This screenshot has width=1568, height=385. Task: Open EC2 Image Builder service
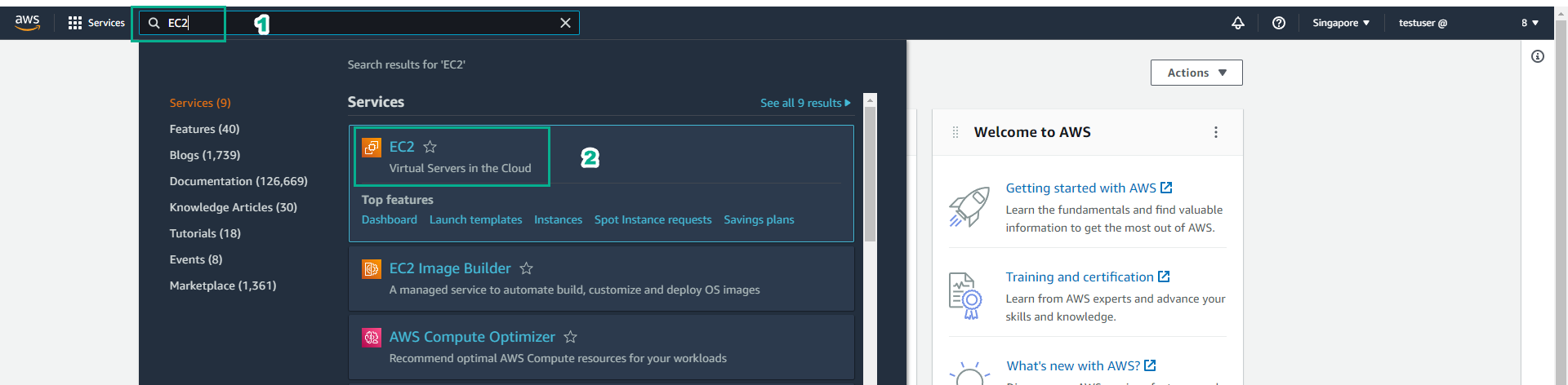point(450,268)
